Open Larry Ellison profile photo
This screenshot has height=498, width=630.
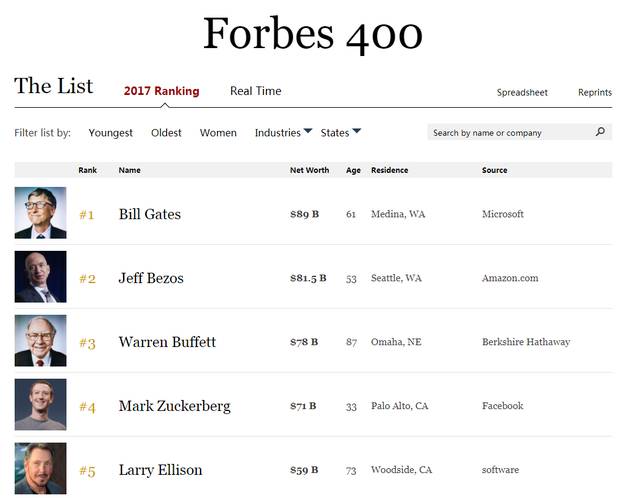pos(40,468)
